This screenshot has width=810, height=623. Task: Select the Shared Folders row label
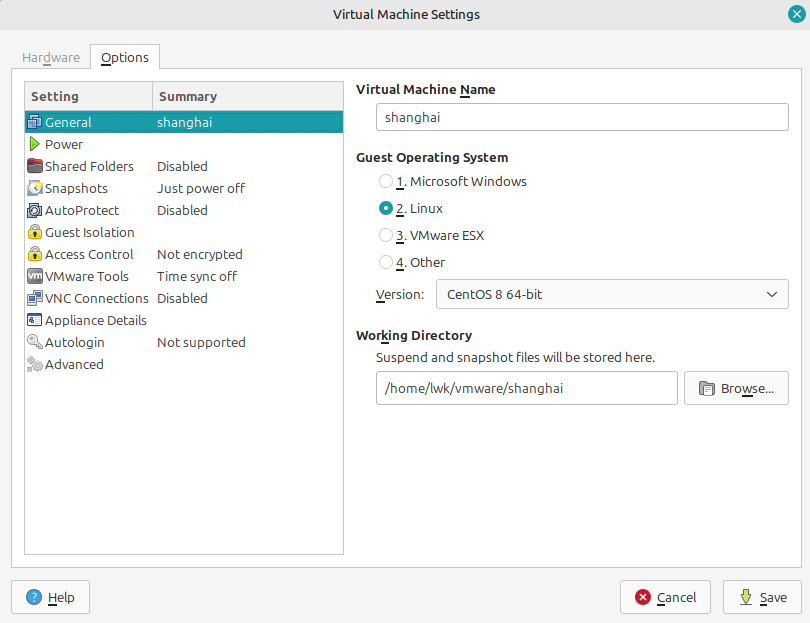click(x=89, y=166)
